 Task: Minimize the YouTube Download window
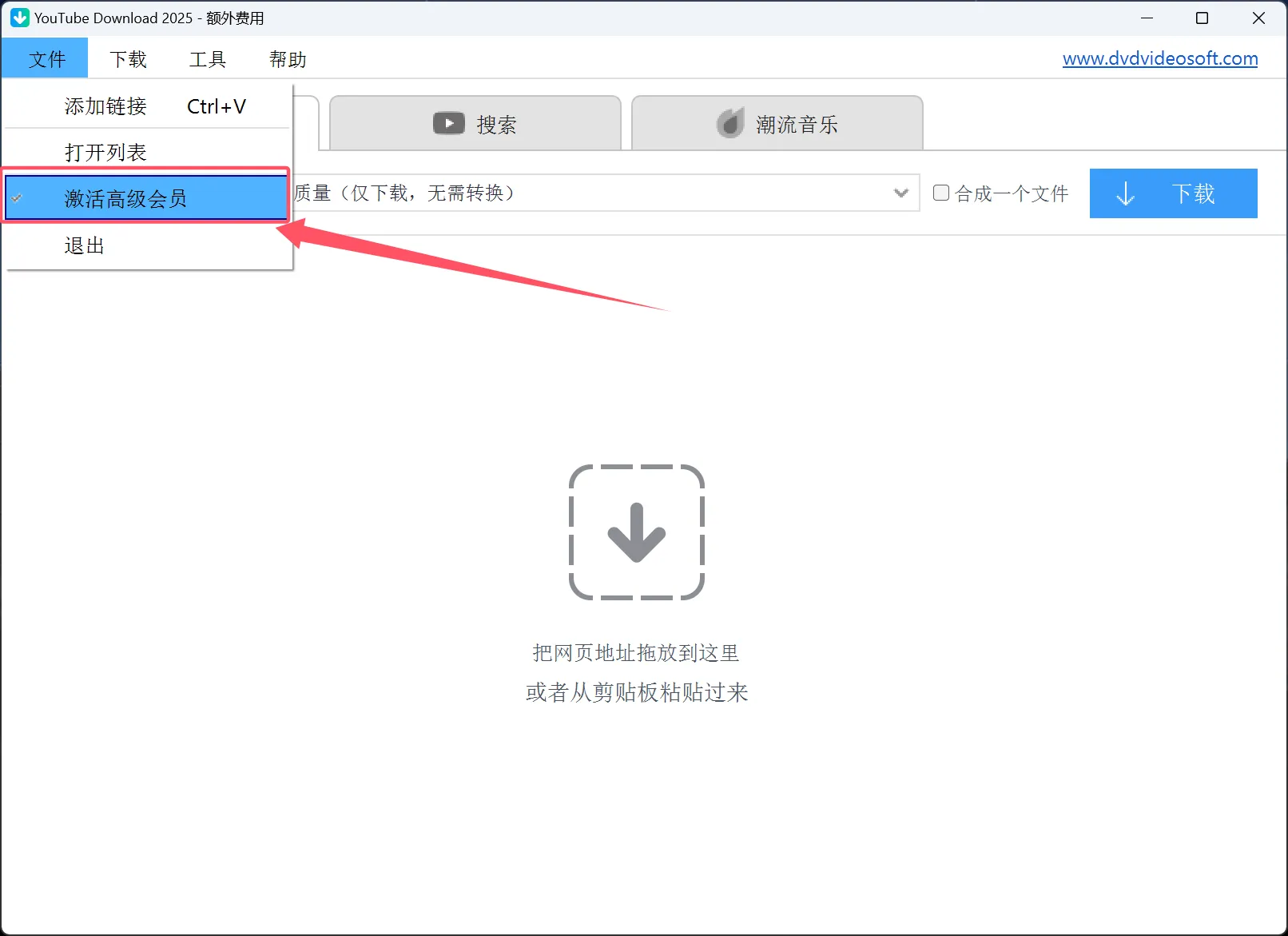pyautogui.click(x=1147, y=18)
